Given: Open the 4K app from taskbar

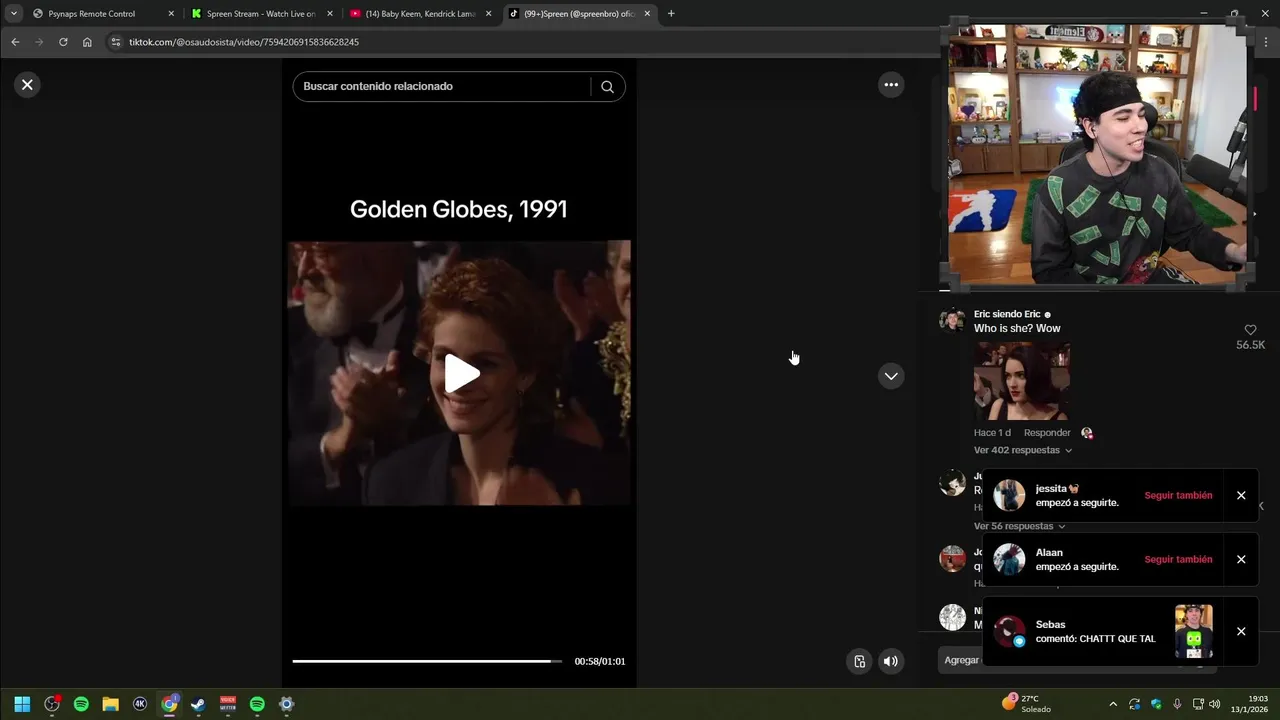Looking at the screenshot, I should click(x=140, y=704).
